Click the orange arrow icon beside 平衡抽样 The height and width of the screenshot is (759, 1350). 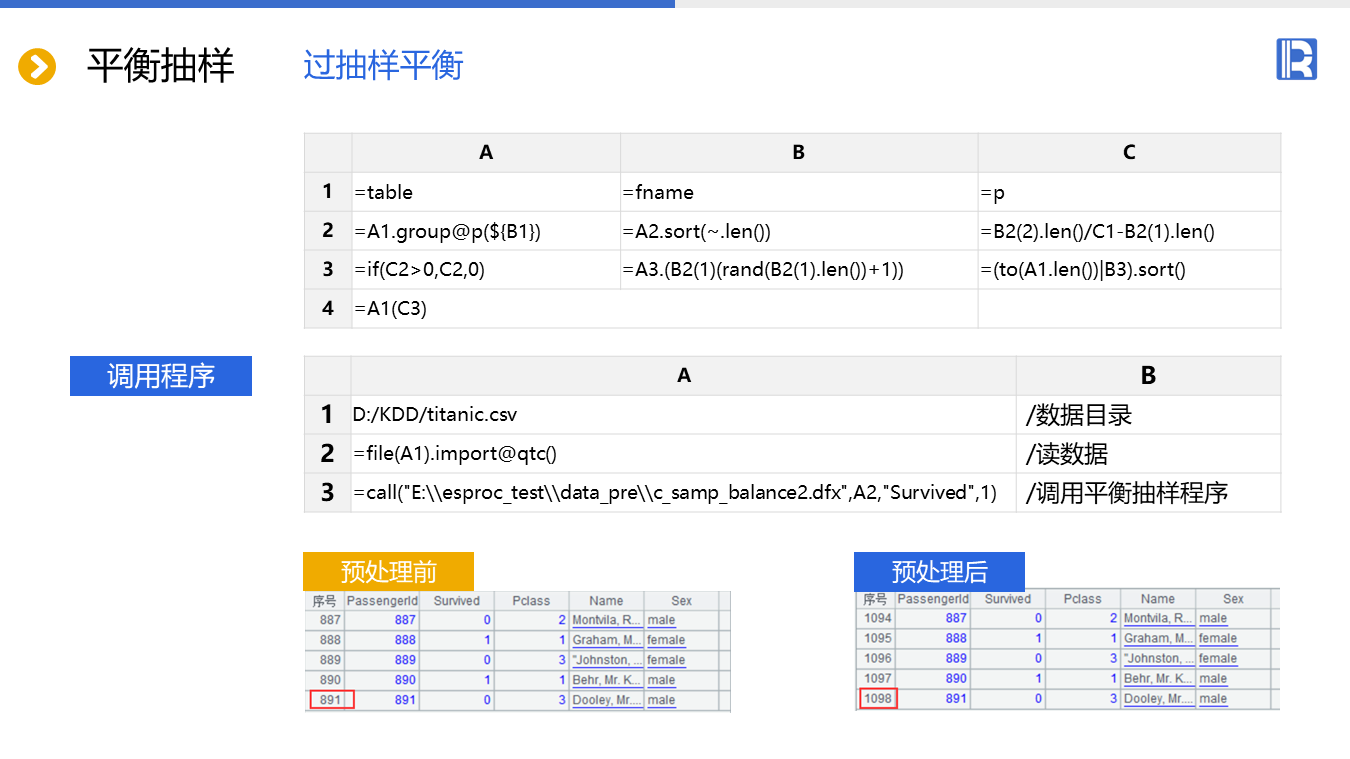click(37, 67)
